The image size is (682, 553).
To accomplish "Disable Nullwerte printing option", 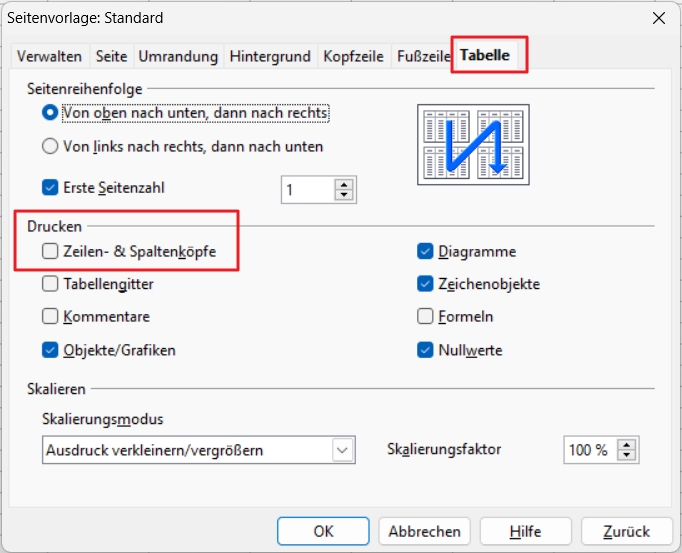I will coord(426,350).
